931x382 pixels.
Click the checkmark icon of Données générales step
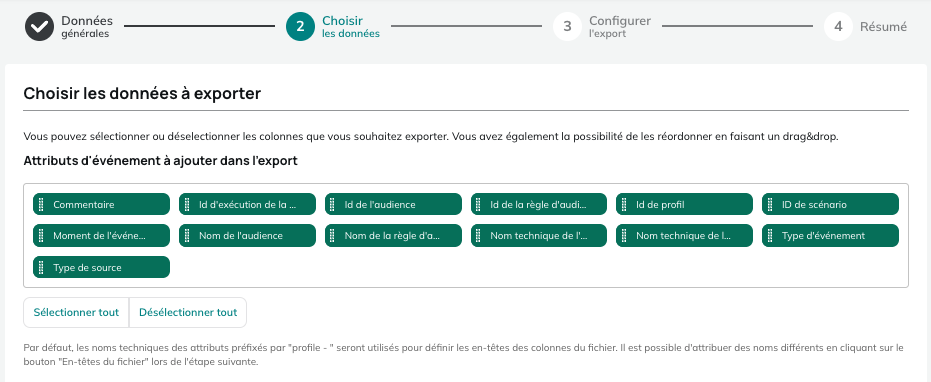click(x=39, y=27)
